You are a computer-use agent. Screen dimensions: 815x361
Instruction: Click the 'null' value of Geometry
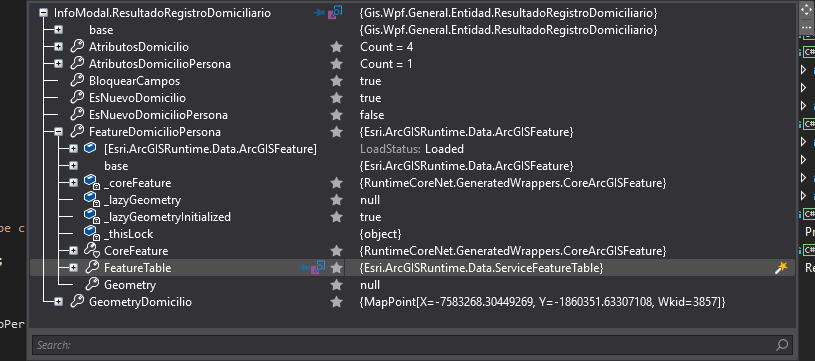tap(370, 285)
